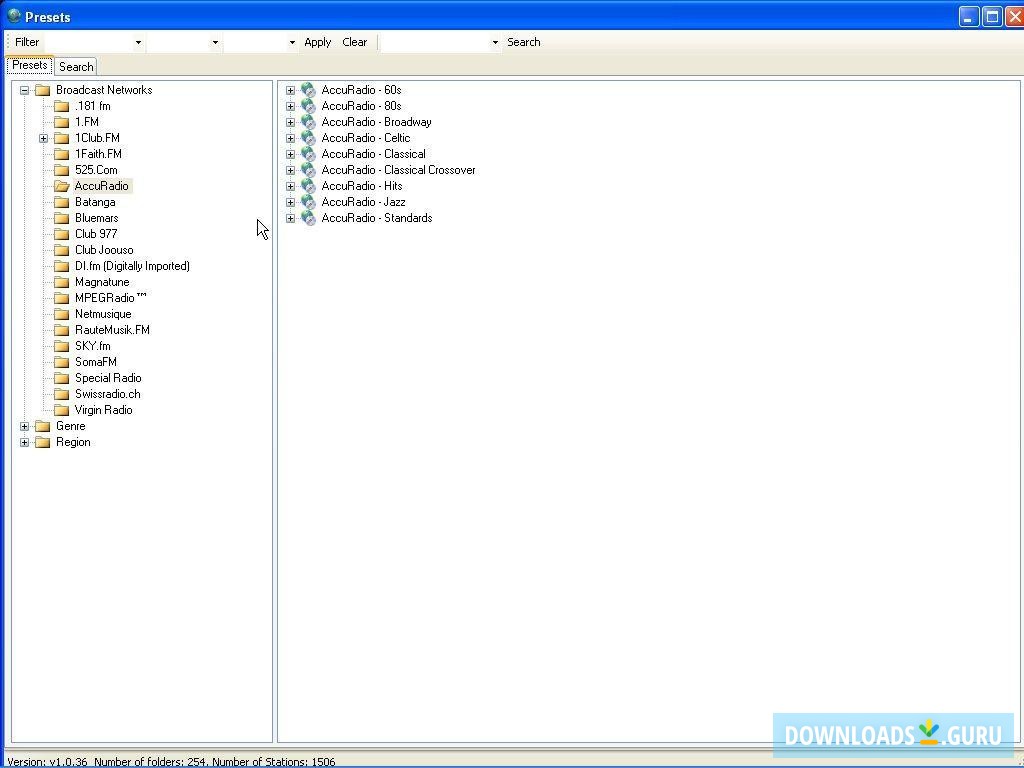Open the third filter dropdown before Apply

pos(292,42)
